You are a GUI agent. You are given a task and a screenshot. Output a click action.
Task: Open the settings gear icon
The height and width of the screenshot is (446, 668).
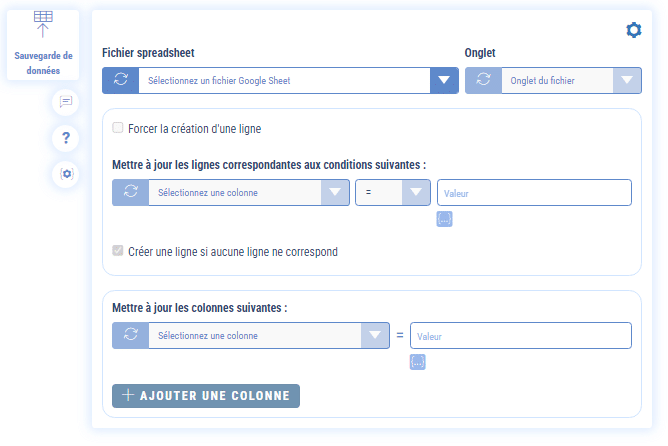(633, 31)
